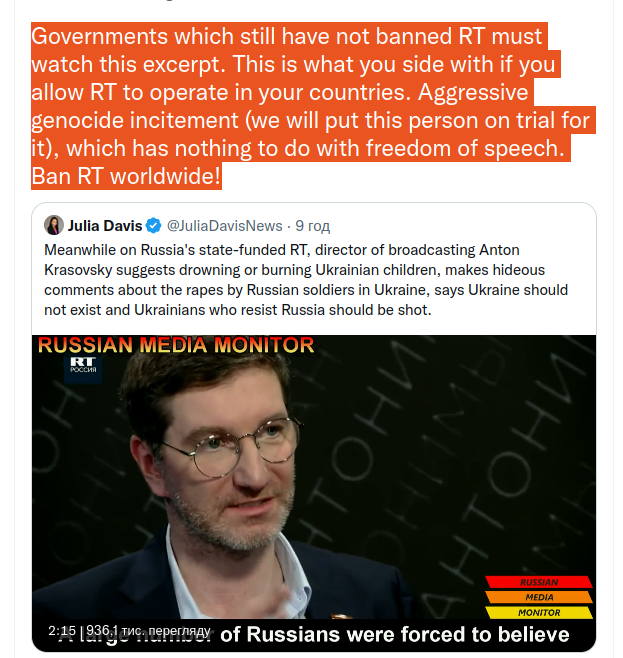Click the yellow MONITOR stripe of the logo
This screenshot has width=623, height=658.
(539, 612)
